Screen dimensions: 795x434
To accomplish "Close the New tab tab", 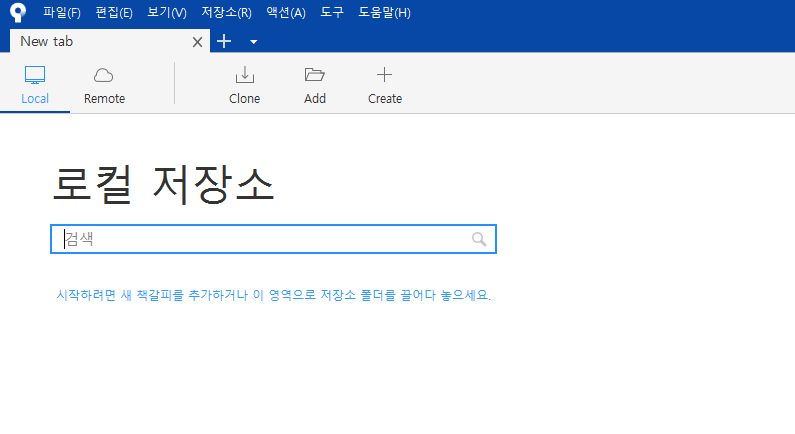I will click(197, 42).
